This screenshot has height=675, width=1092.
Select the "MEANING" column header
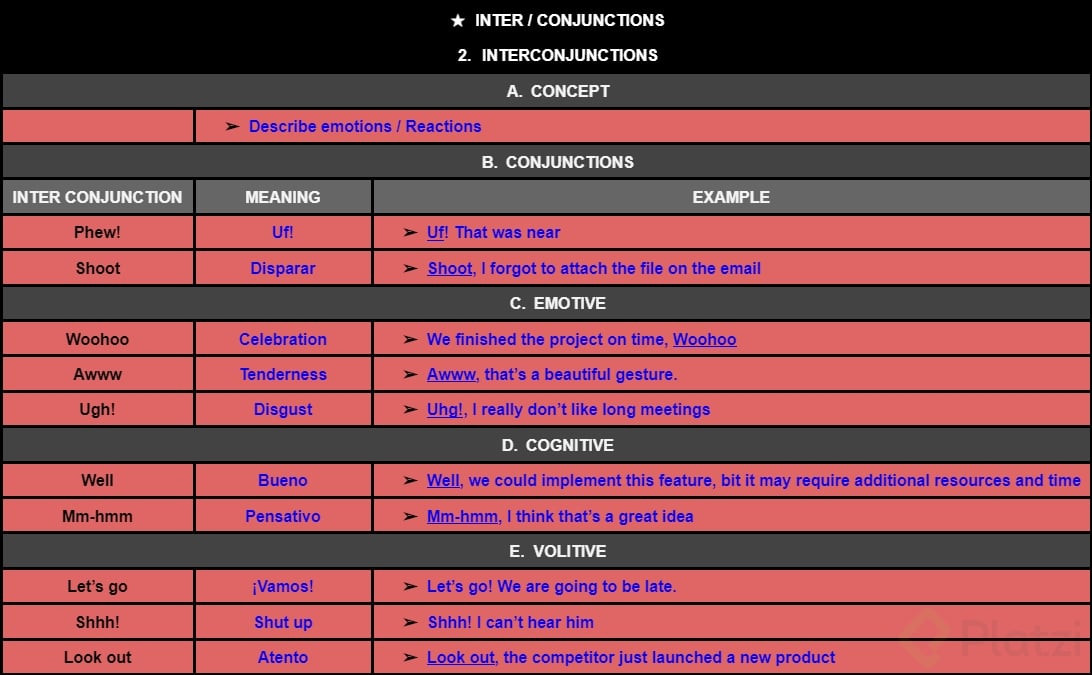[x=283, y=197]
